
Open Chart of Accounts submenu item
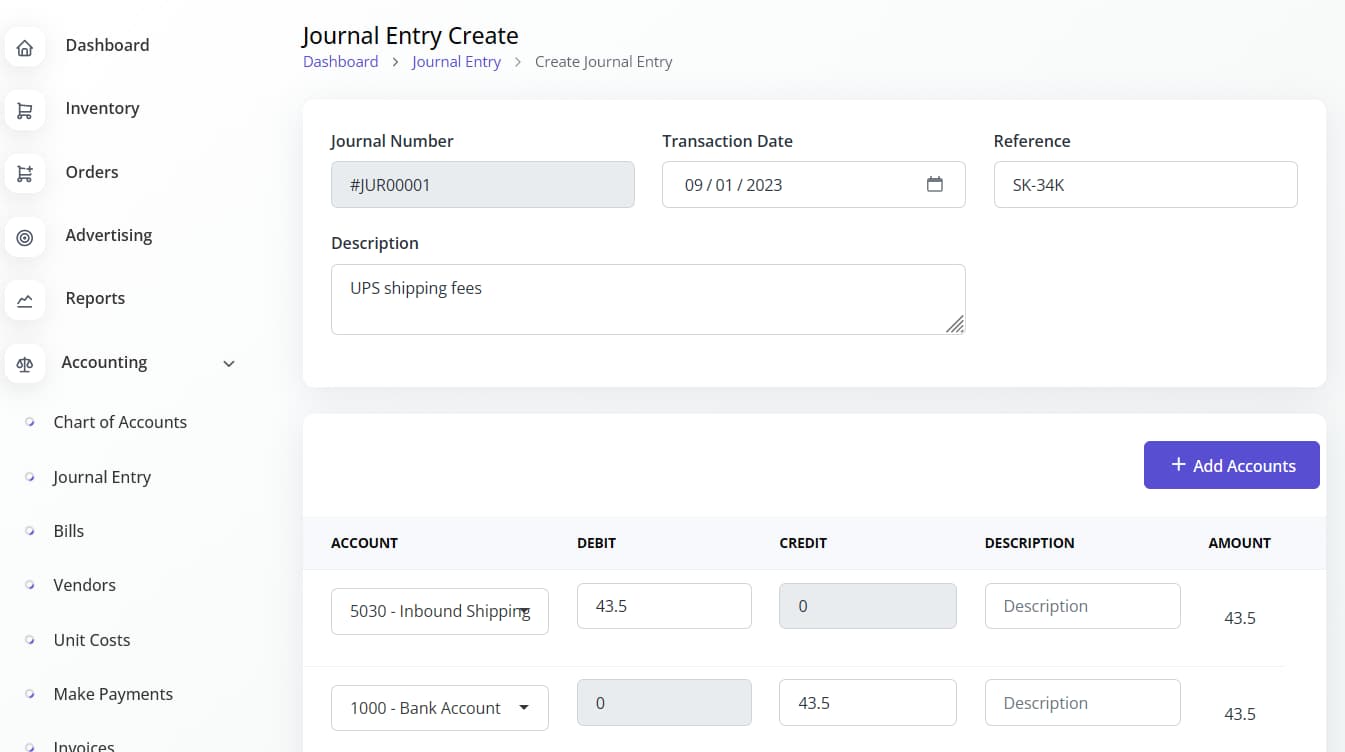click(120, 422)
